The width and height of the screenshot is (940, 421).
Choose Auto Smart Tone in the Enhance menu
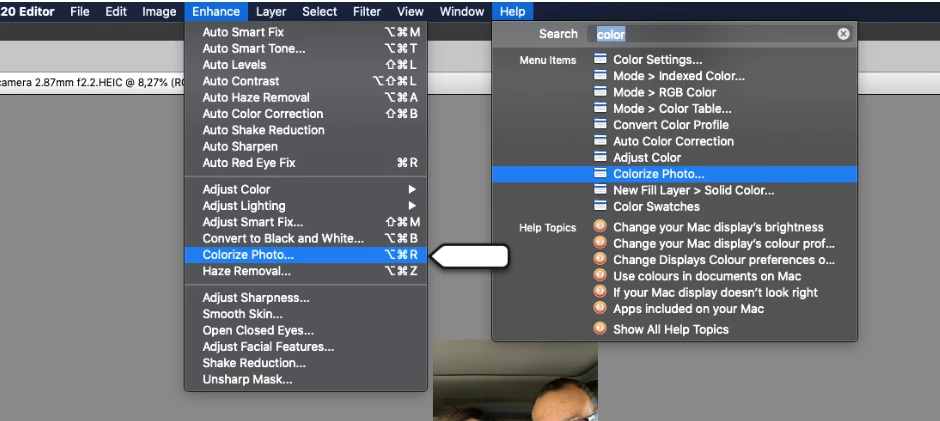point(306,49)
